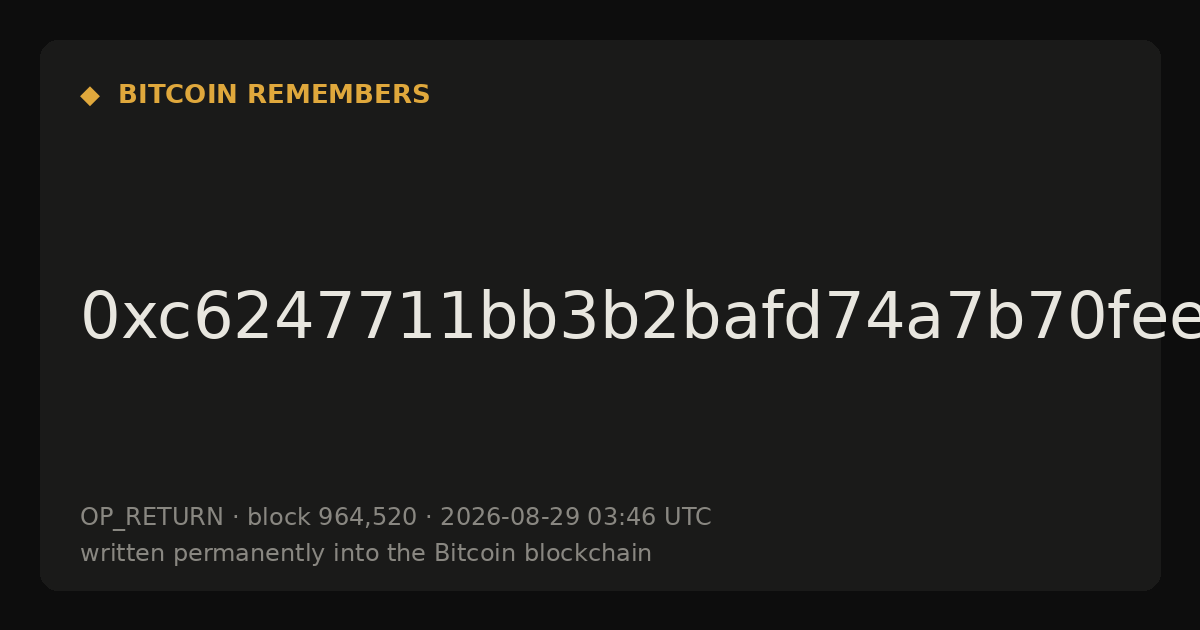Click empty card area above the hash
Screen dimensions: 1200x630
tap(600, 200)
